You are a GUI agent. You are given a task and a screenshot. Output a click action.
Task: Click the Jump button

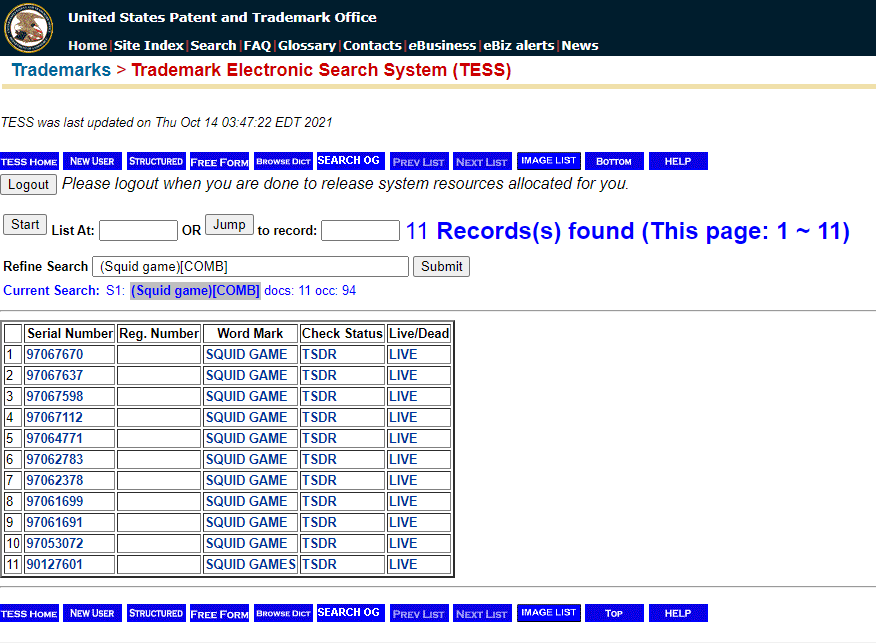coord(229,225)
